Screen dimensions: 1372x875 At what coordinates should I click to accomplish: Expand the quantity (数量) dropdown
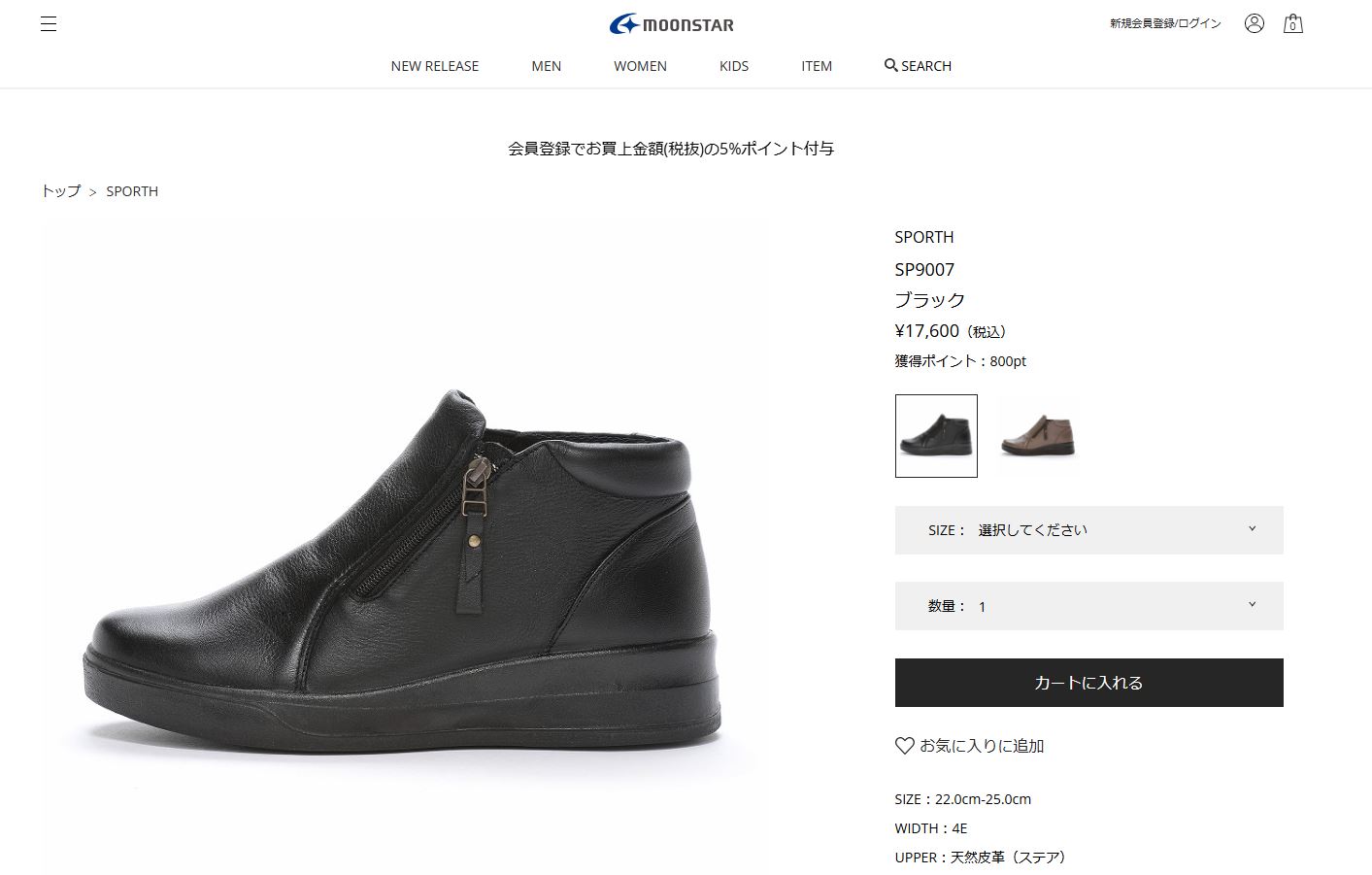(1088, 606)
